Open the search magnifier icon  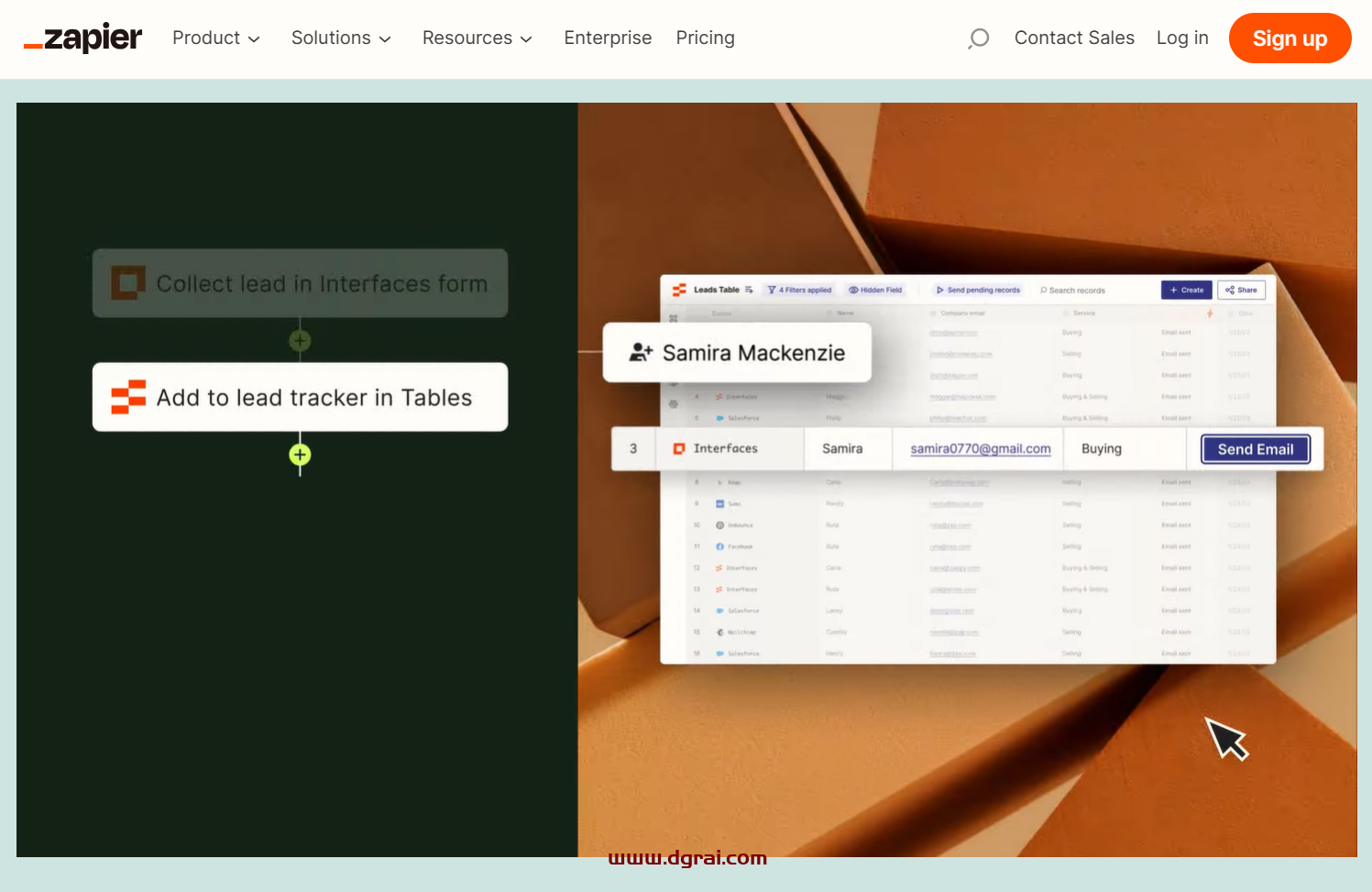point(979,39)
